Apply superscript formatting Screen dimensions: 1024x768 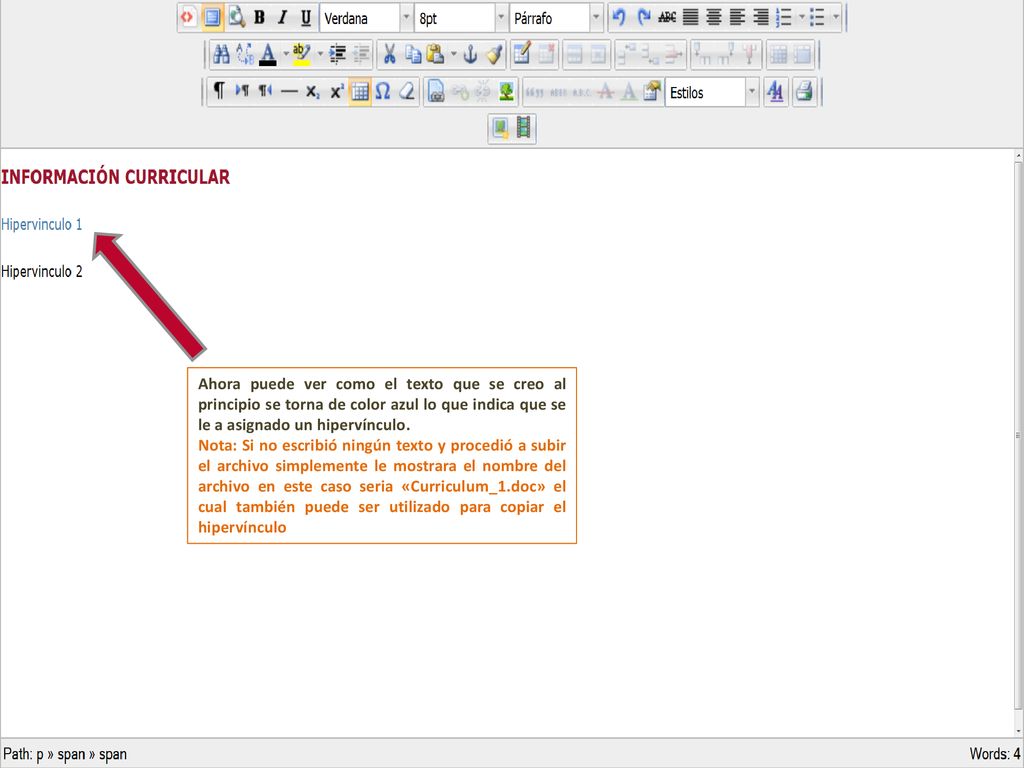(336, 92)
